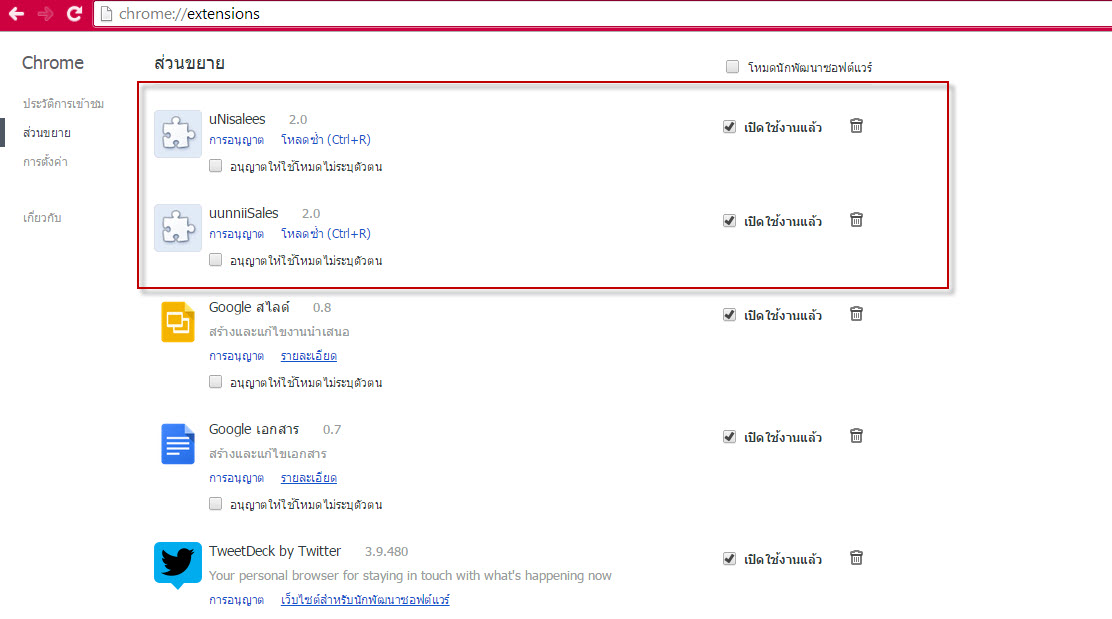Select การตั้งค่า in the sidebar
Screen dimensions: 1112x619
pyautogui.click(x=45, y=162)
